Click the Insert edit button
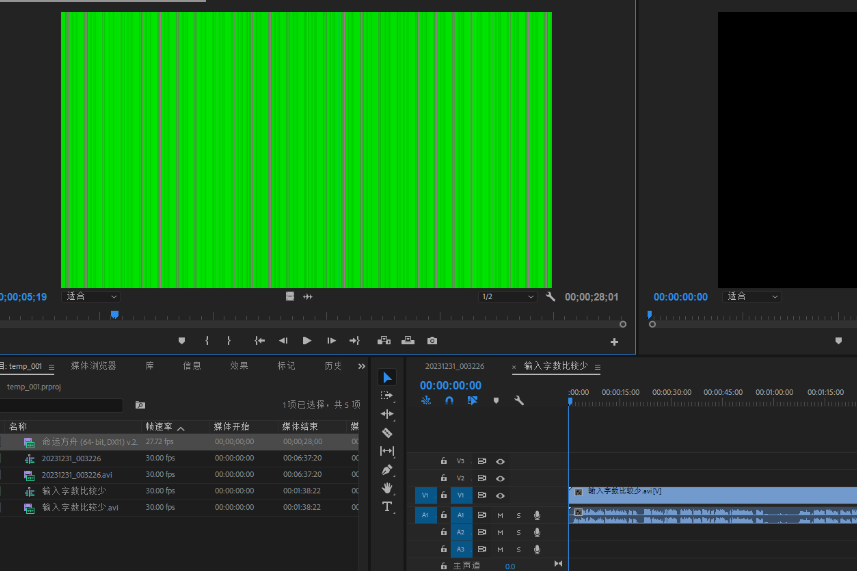The width and height of the screenshot is (857, 571). coord(384,341)
